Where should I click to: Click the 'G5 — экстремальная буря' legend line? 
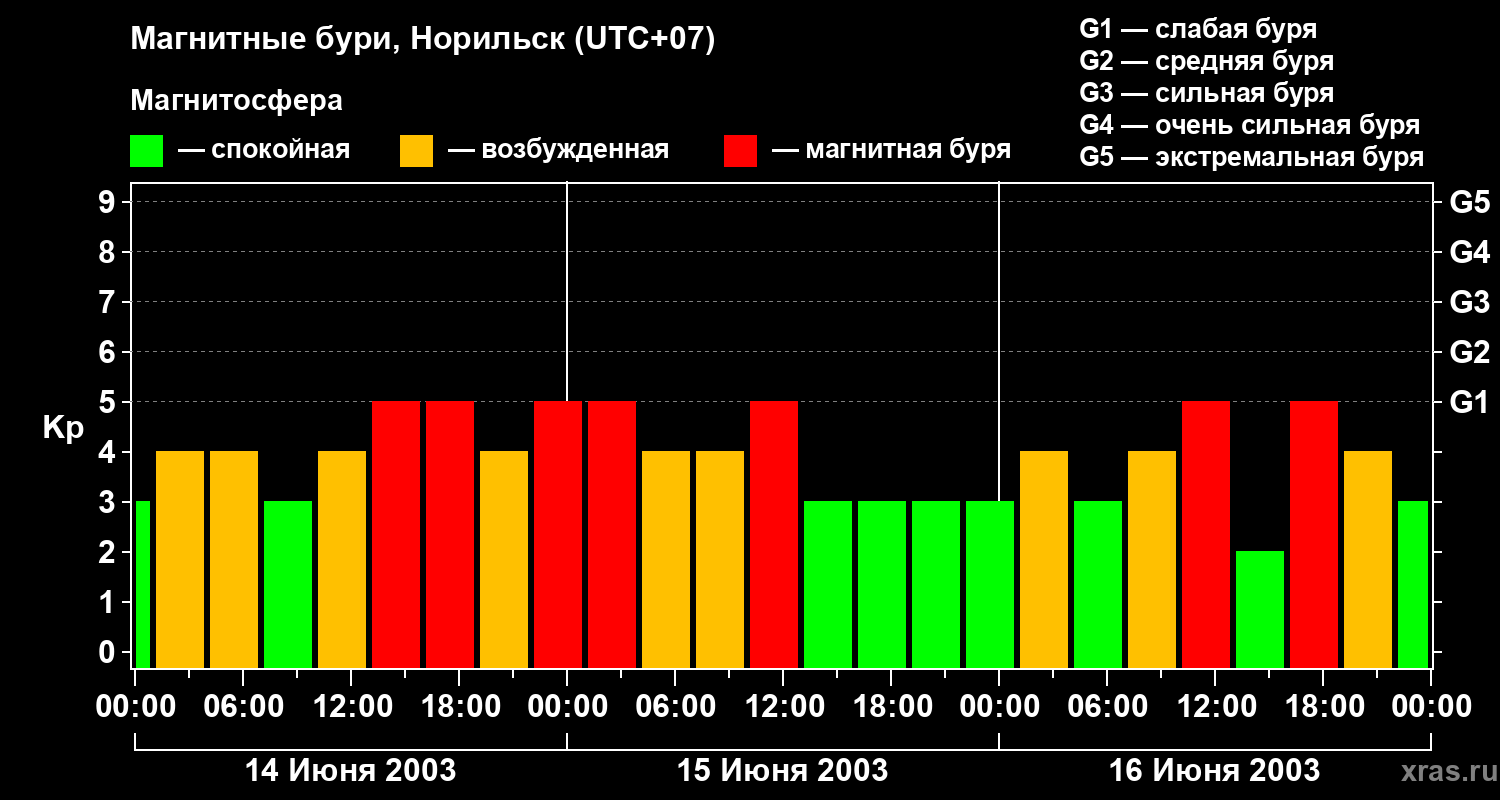[1252, 157]
